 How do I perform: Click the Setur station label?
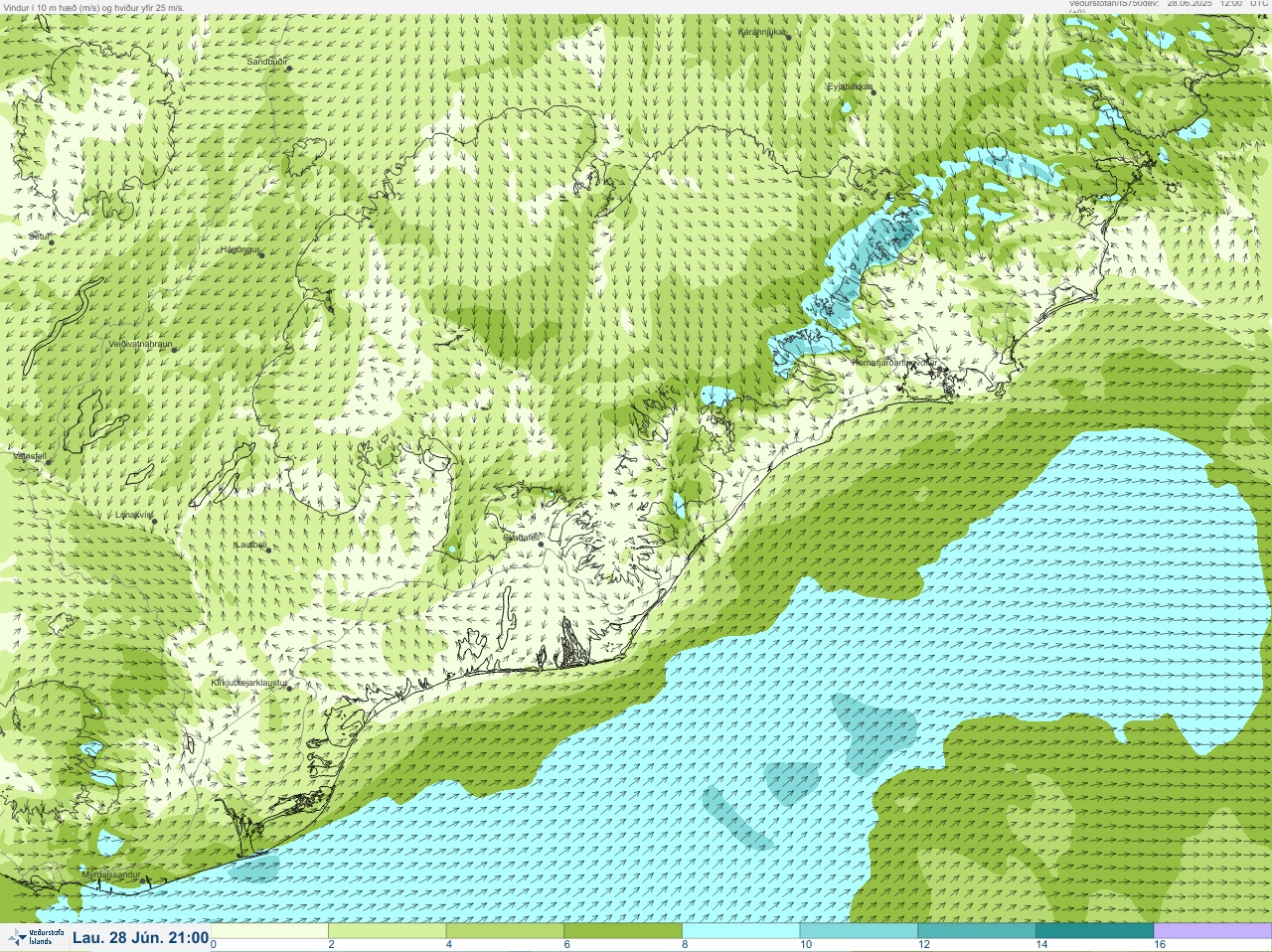point(39,237)
